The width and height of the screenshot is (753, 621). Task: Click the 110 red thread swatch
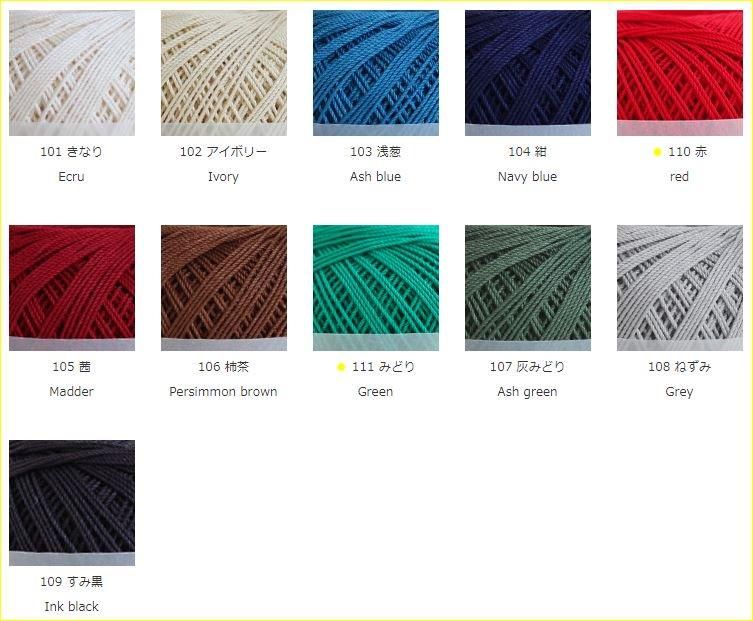tap(680, 73)
